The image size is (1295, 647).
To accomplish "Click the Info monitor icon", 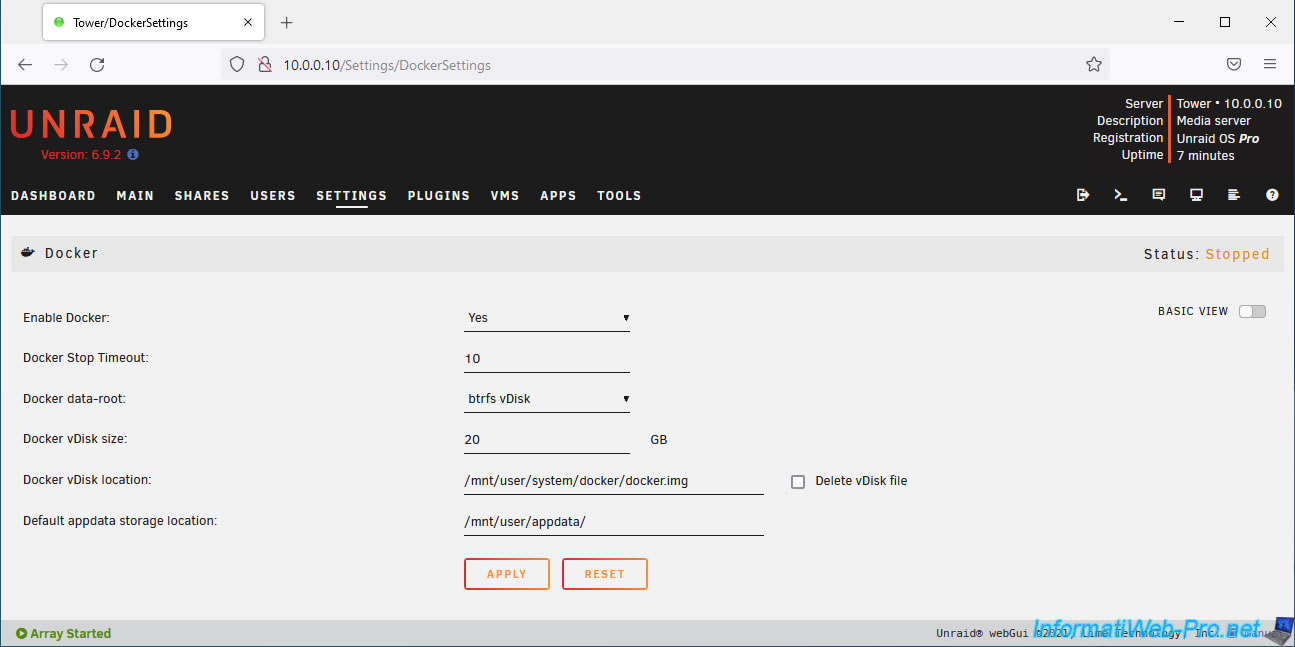I will click(x=1196, y=195).
